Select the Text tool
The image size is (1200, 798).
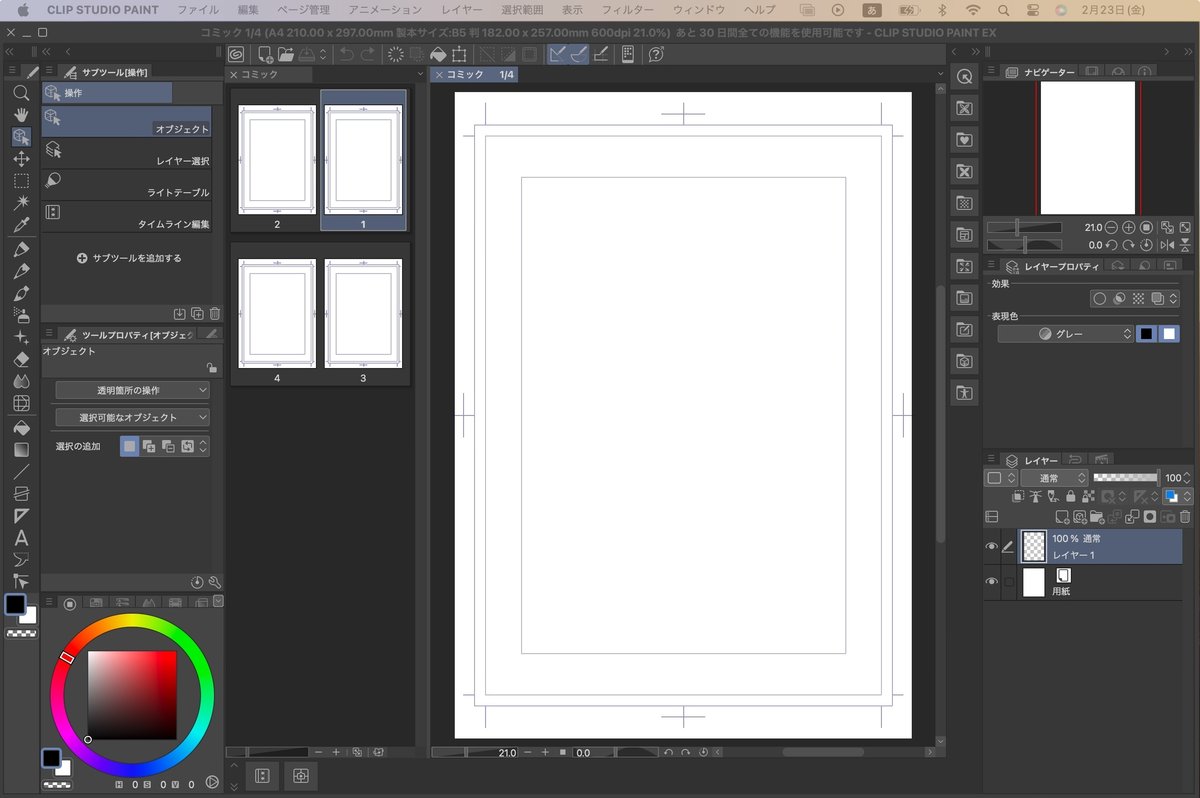pyautogui.click(x=21, y=538)
